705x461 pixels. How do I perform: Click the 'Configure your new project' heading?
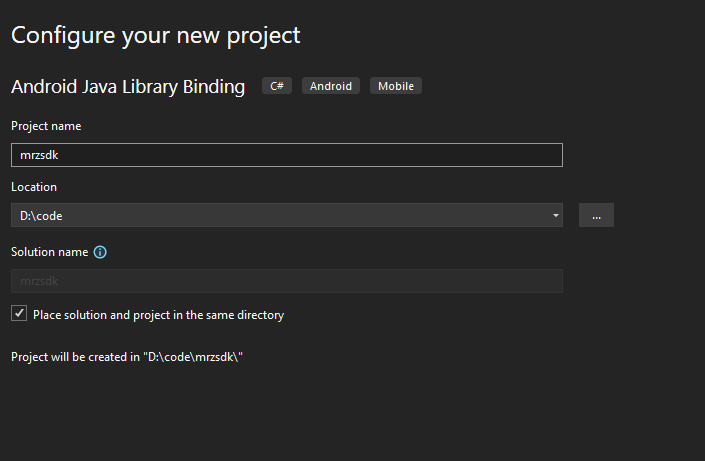point(155,35)
